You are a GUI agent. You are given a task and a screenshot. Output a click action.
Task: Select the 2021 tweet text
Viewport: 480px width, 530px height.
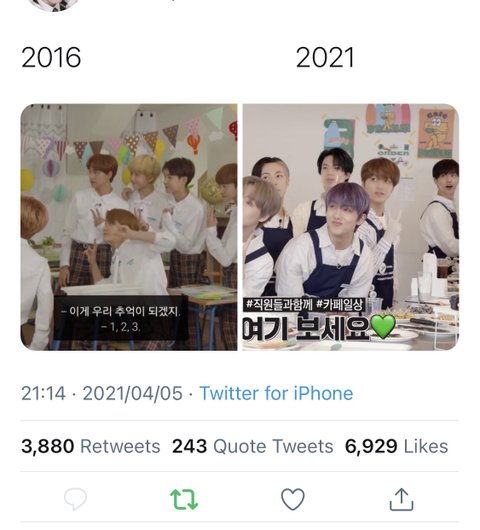click(325, 57)
